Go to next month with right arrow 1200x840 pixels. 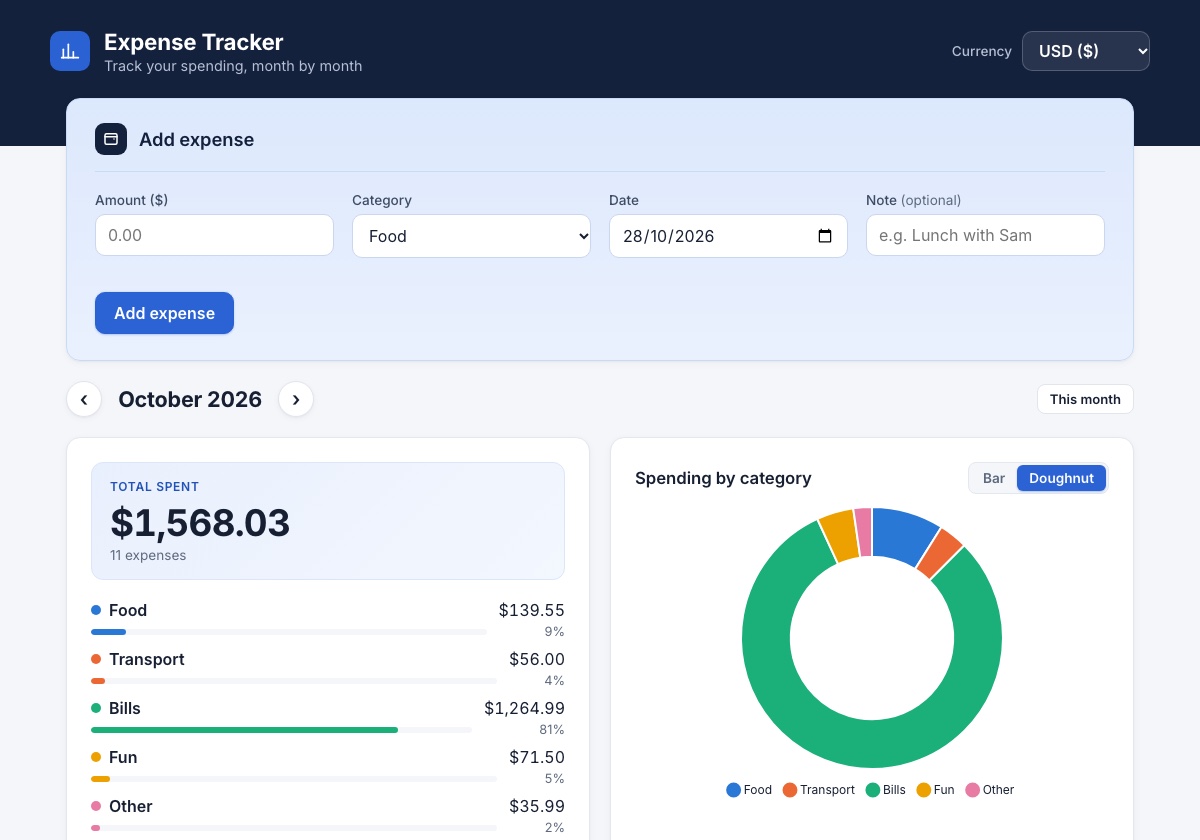coord(296,399)
